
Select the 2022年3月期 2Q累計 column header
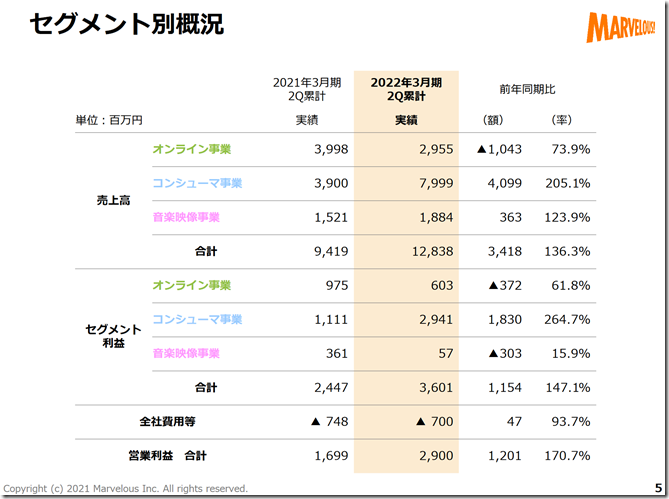(406, 89)
